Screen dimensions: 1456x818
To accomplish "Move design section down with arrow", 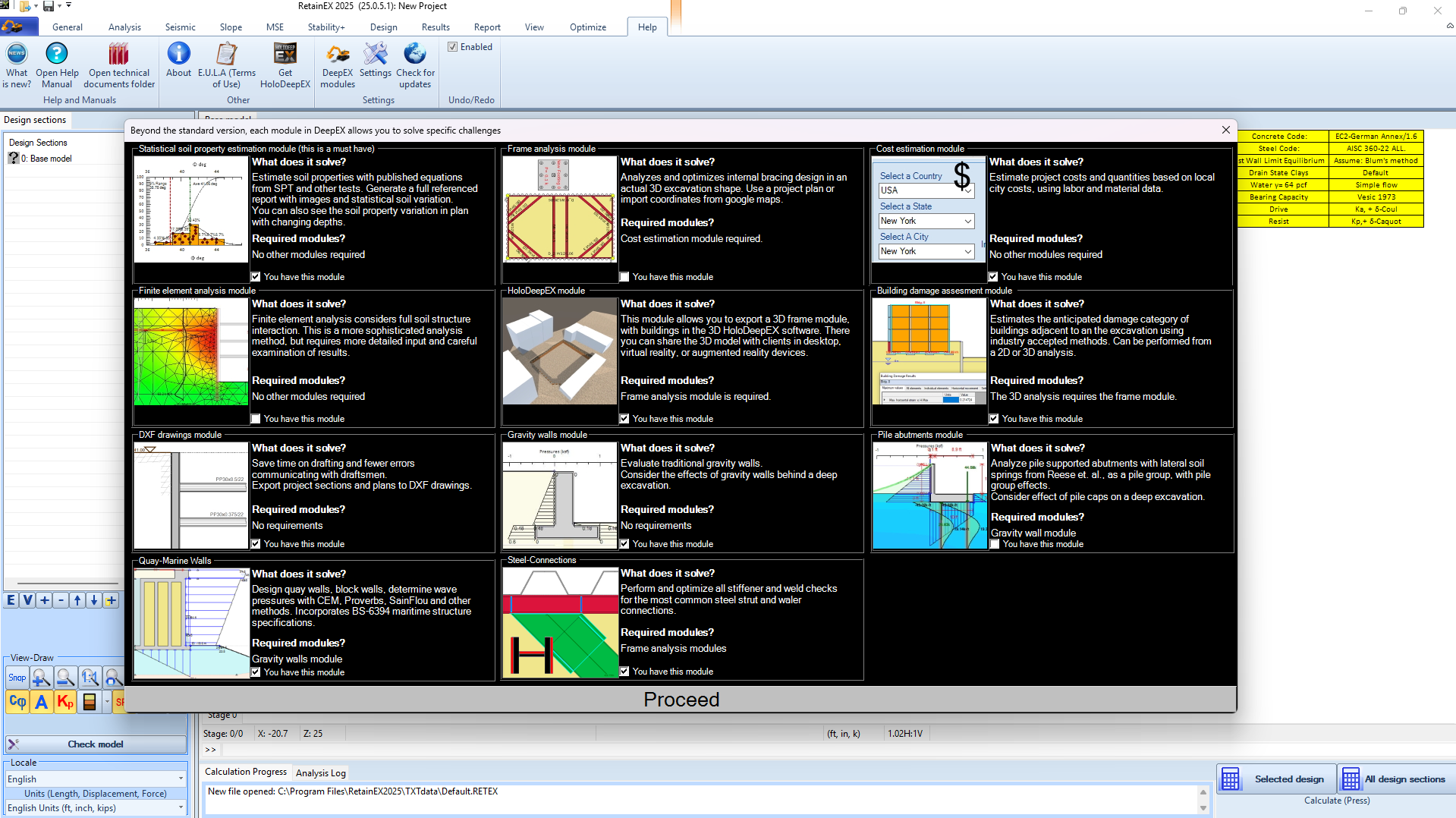I will (x=94, y=600).
